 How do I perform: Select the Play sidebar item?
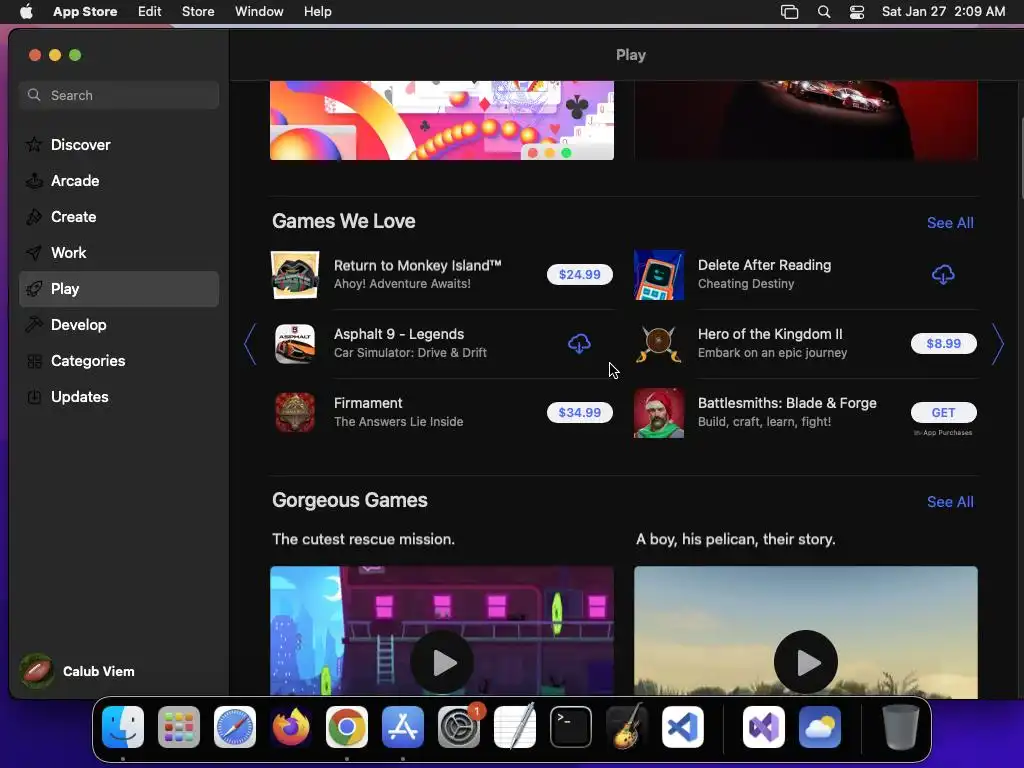click(x=120, y=289)
